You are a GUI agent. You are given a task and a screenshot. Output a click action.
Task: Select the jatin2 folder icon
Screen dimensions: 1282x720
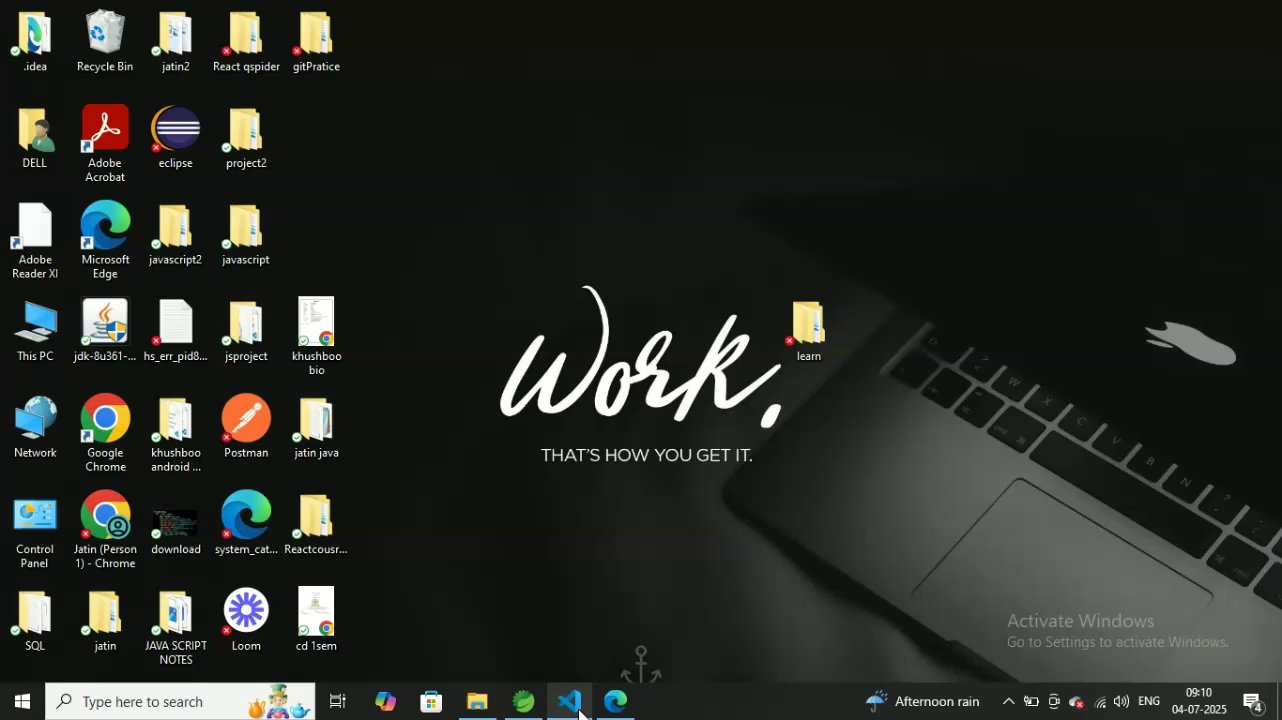(176, 42)
